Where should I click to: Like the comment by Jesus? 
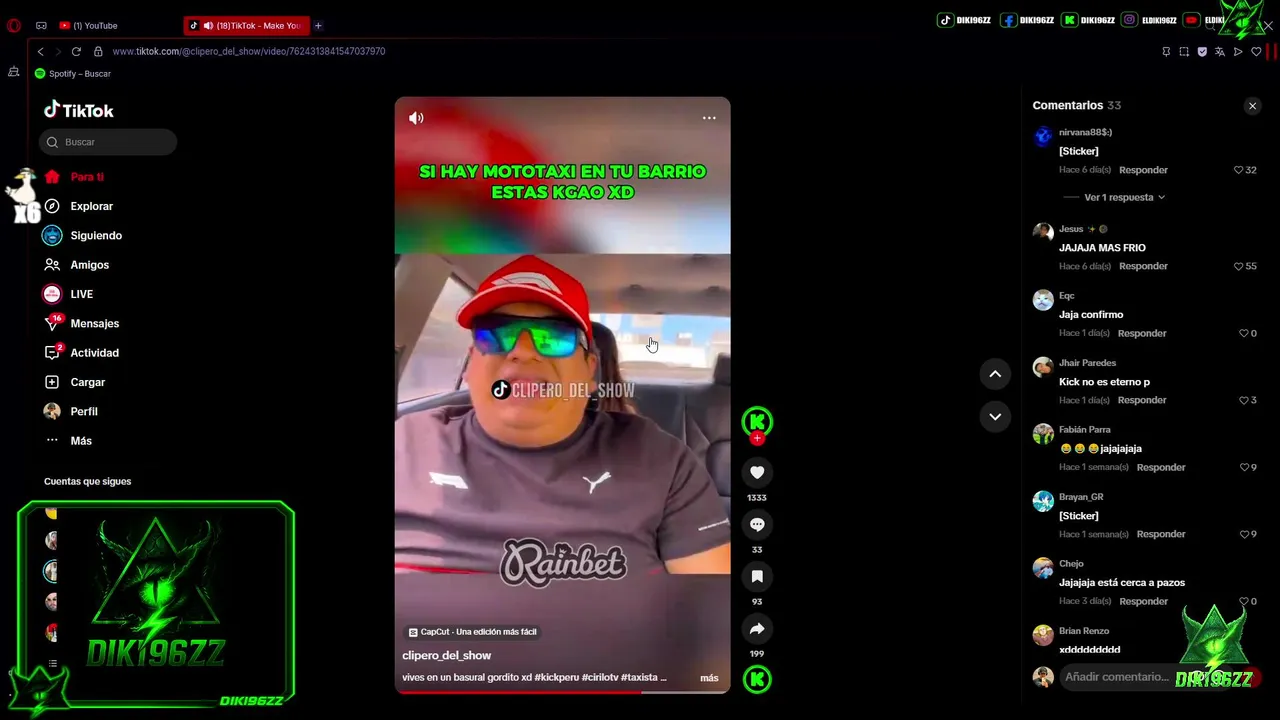pos(1238,266)
